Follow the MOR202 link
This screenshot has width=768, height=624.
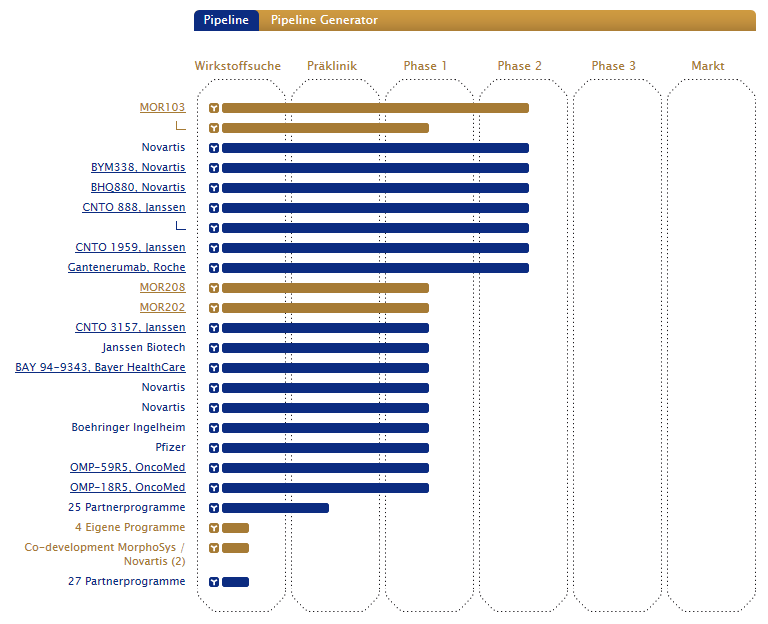click(x=162, y=308)
